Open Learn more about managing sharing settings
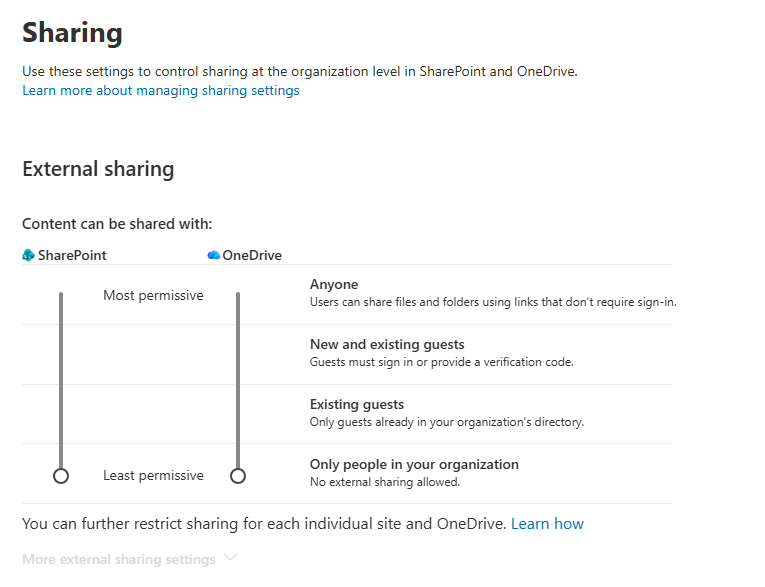The width and height of the screenshot is (765, 587). click(161, 91)
